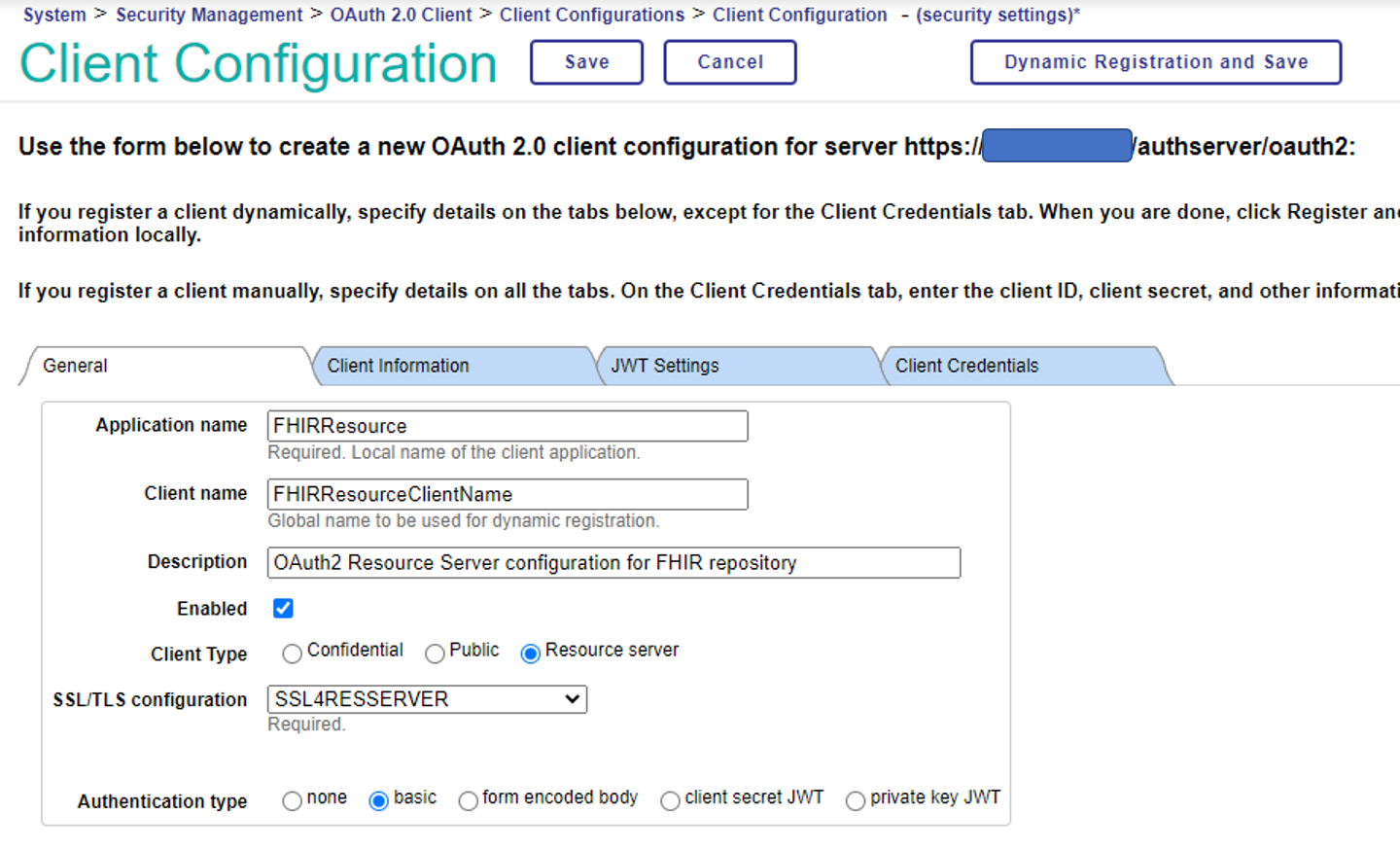Navigate to Security Management breadcrumb
The height and width of the screenshot is (849, 1400).
pyautogui.click(x=209, y=15)
